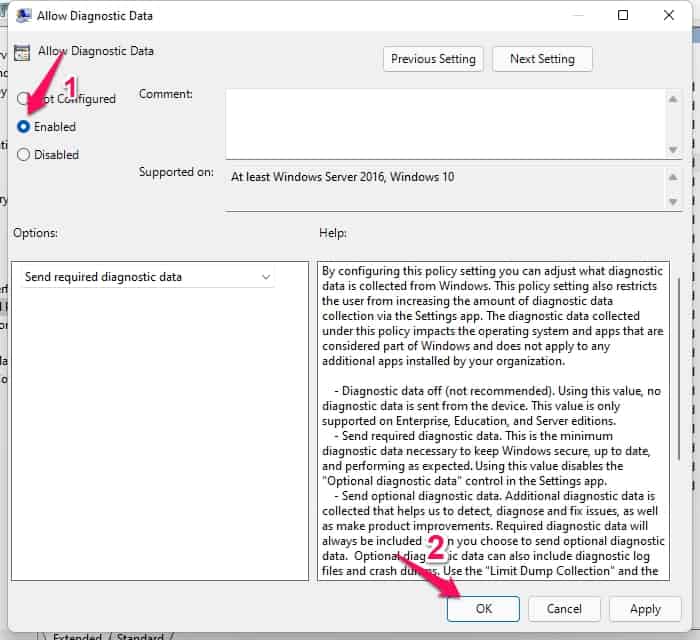Open the Send required diagnostic data dropdown
700x640 pixels.
(x=148, y=277)
